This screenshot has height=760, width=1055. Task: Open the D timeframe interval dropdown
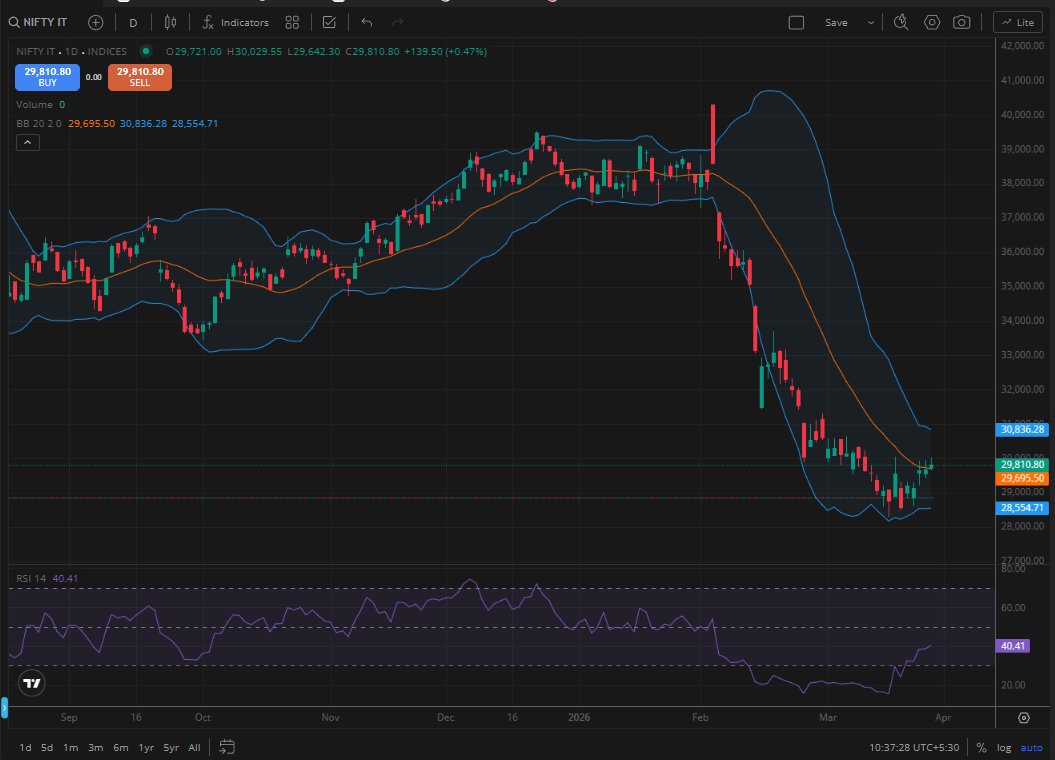[133, 22]
